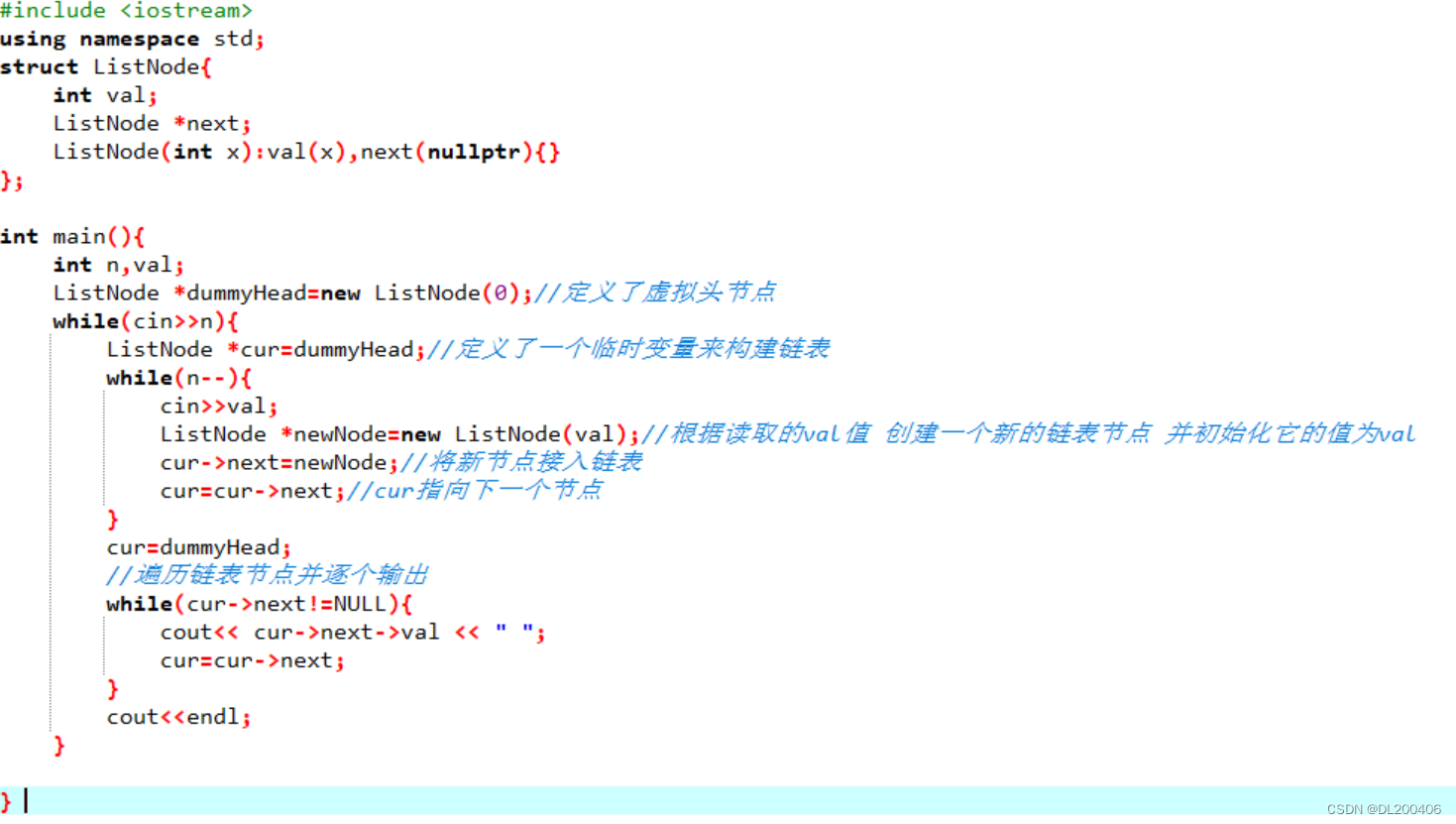
Task: Click 'ListNode *newNode=new ListNode(val);' statement
Action: tap(399, 434)
